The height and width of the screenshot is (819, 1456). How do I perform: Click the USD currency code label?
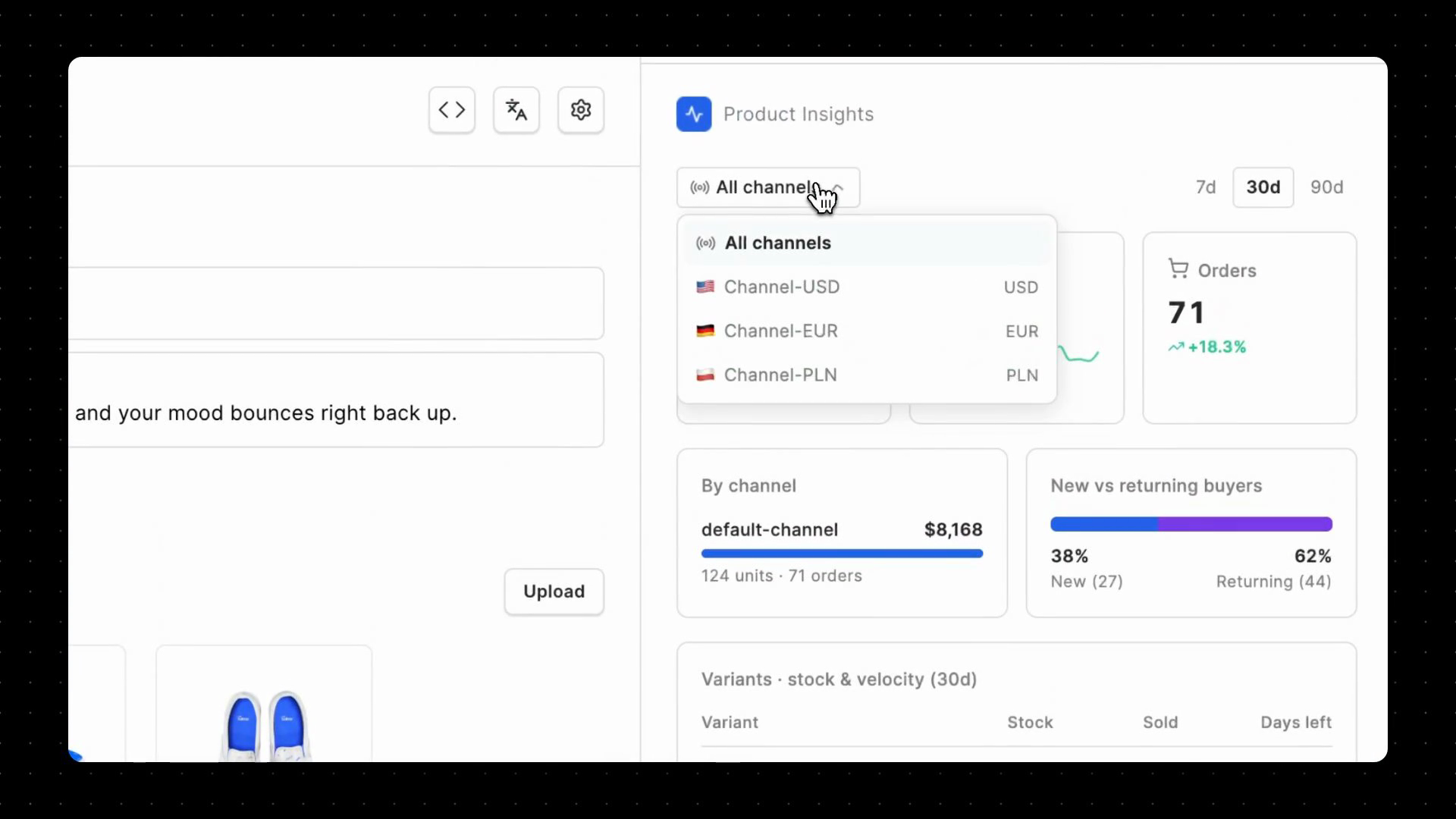pos(1021,287)
